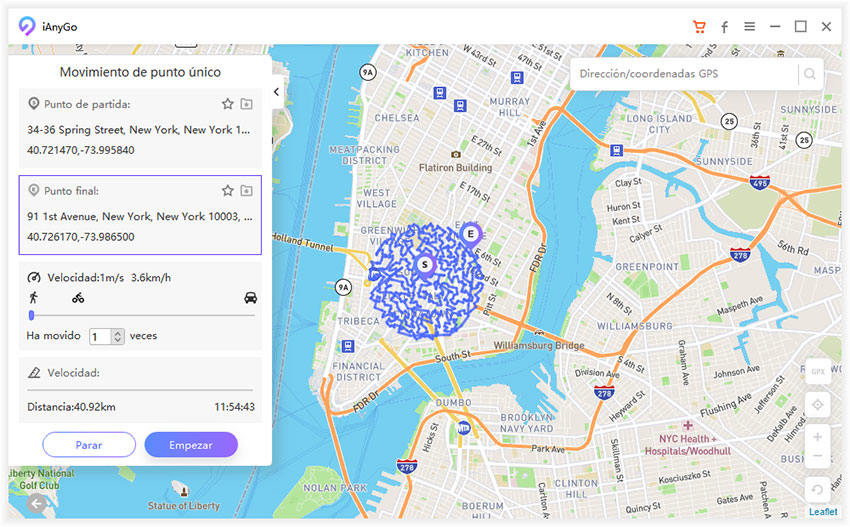Click the train station icon near Tribeca
The width and height of the screenshot is (850, 527).
[x=348, y=345]
